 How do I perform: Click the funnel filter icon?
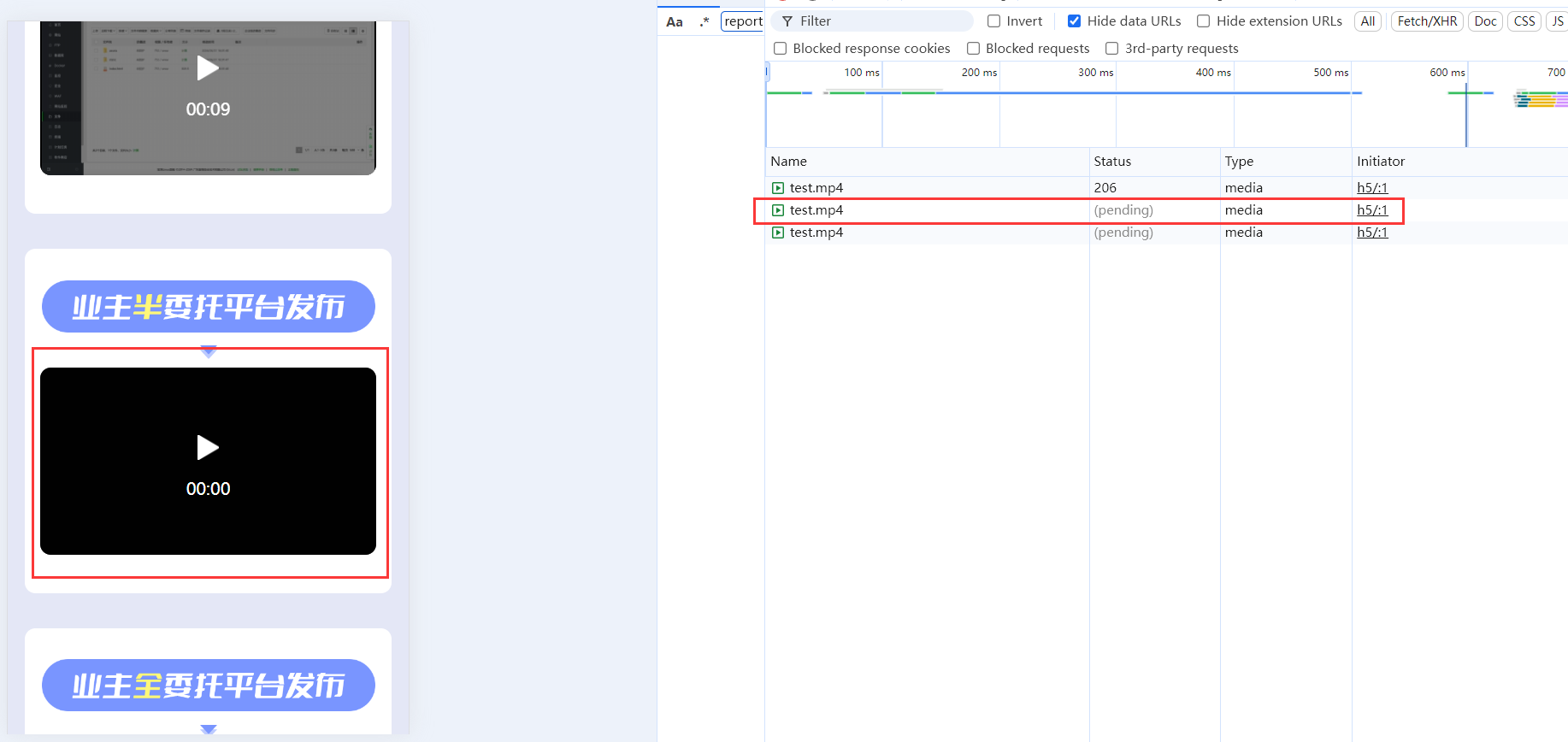pyautogui.click(x=787, y=21)
